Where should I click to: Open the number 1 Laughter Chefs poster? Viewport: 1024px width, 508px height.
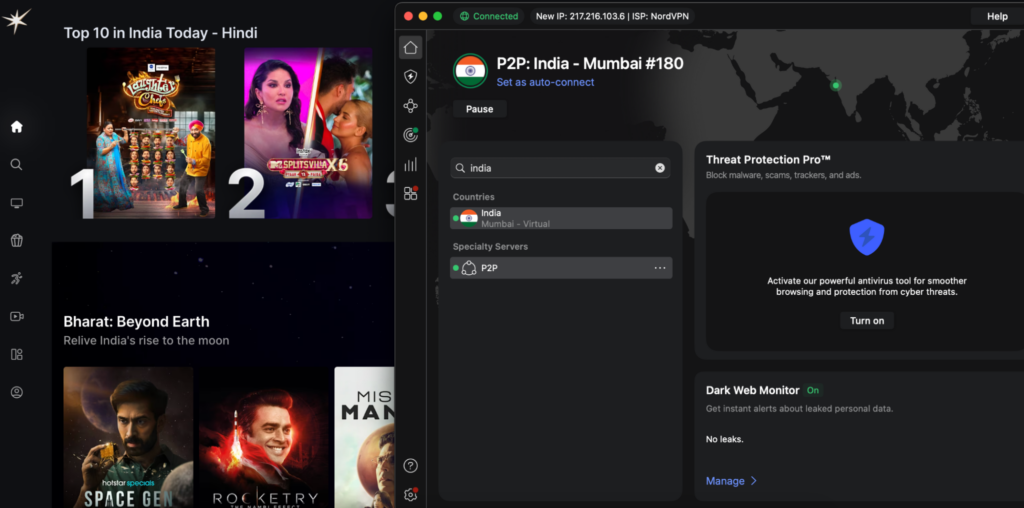click(x=151, y=133)
